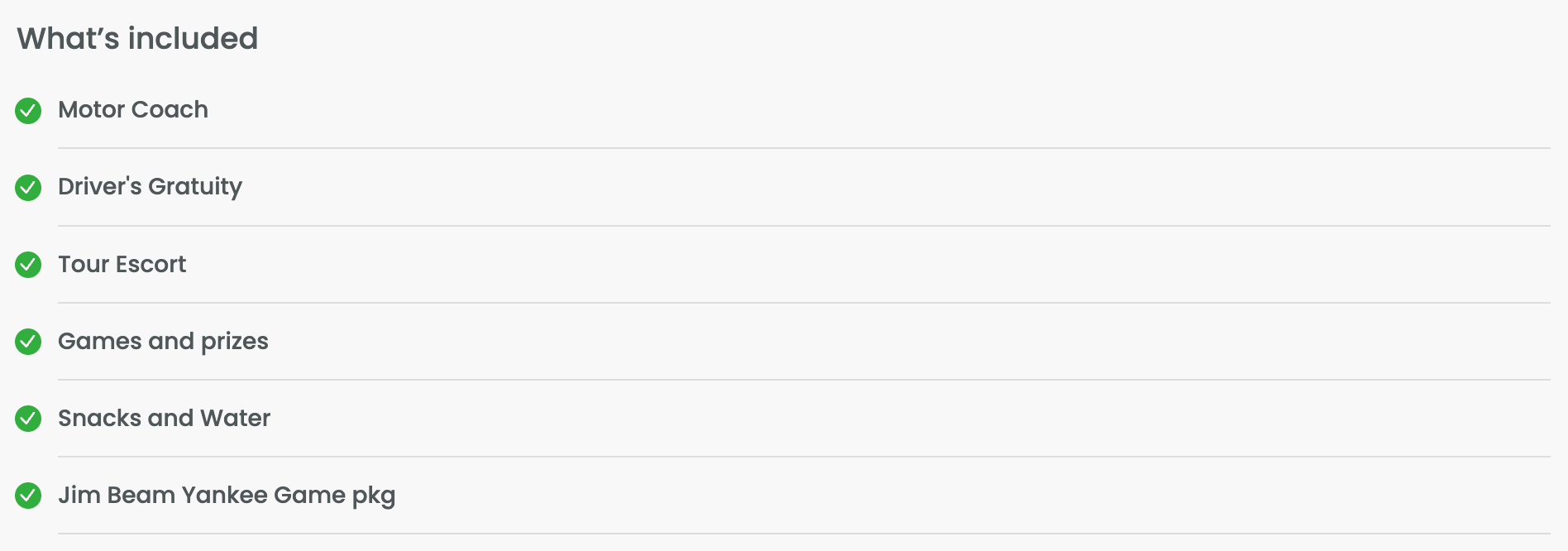Click the divider line beneath Tour Escort
Viewport: 1568px width, 551px height.
(804, 303)
